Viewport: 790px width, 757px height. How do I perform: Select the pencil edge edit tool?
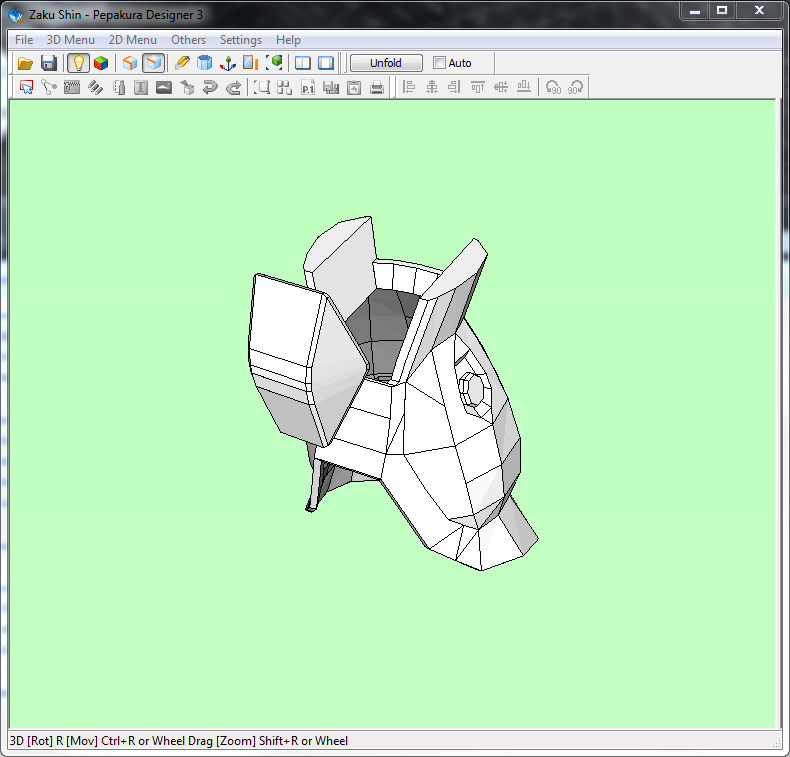(182, 63)
